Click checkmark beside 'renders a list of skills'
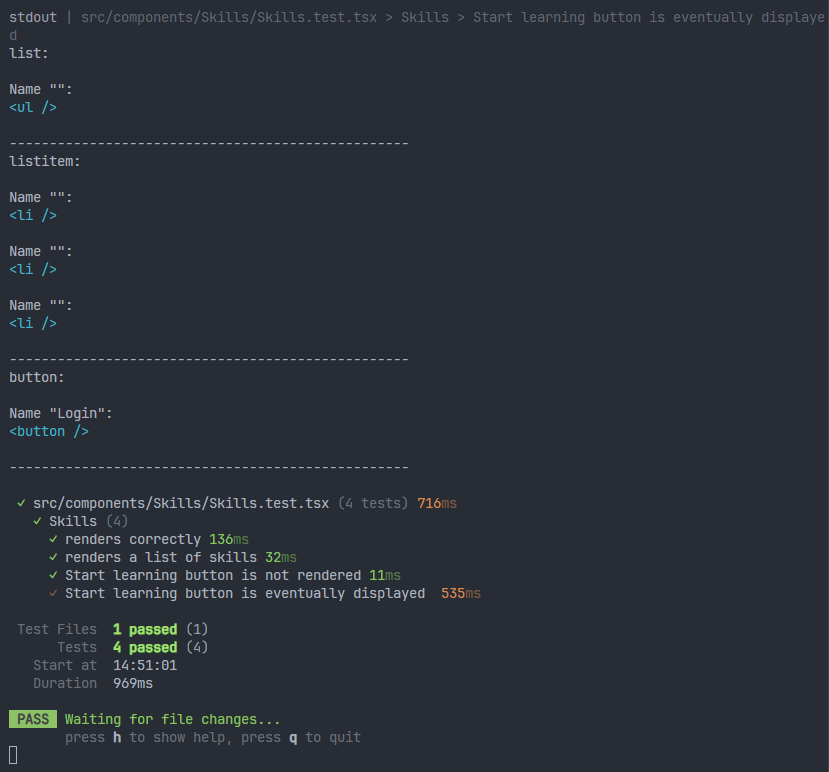The height and width of the screenshot is (772, 829). click(x=54, y=557)
